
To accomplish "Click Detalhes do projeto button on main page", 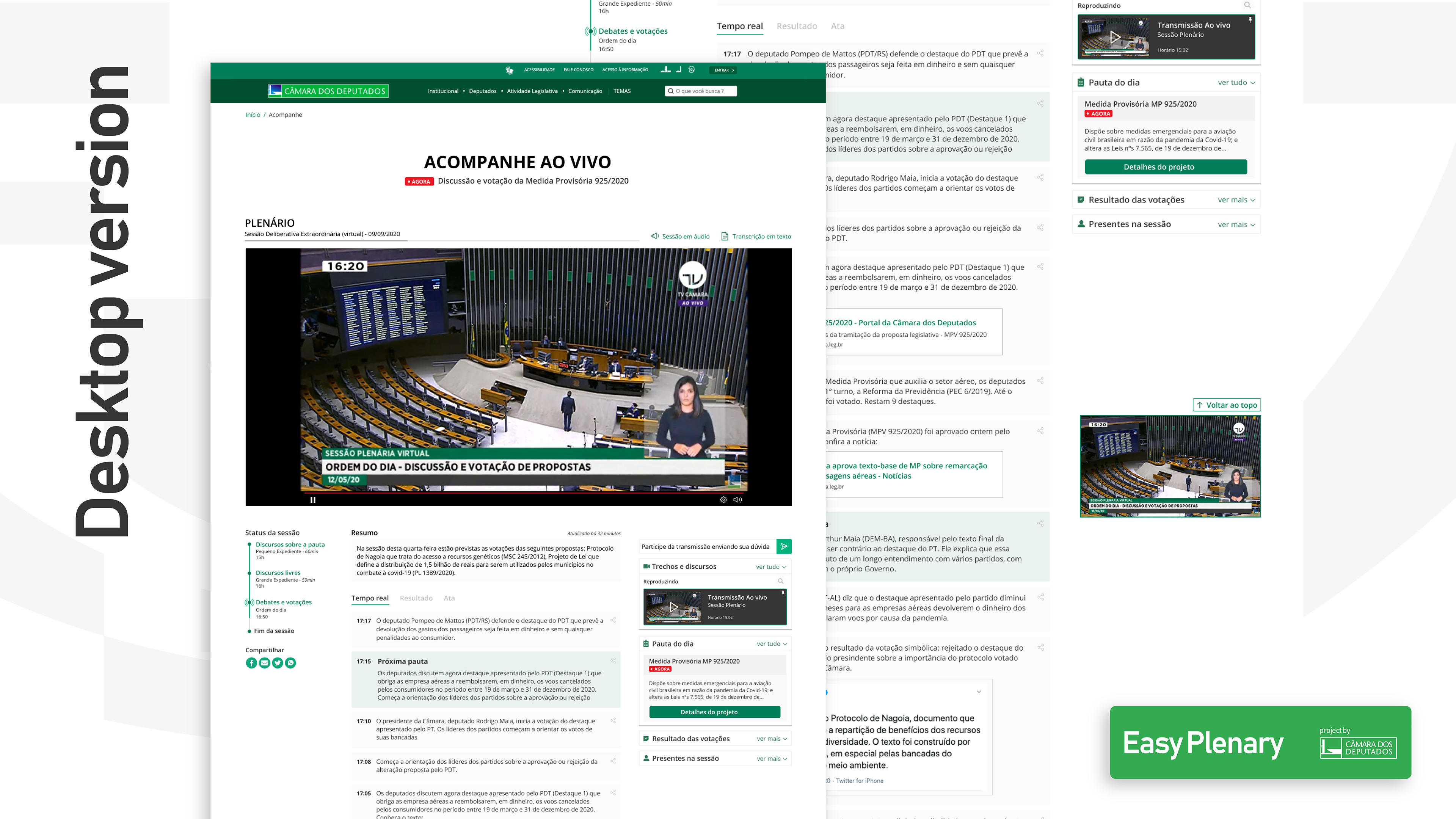I will (x=714, y=712).
